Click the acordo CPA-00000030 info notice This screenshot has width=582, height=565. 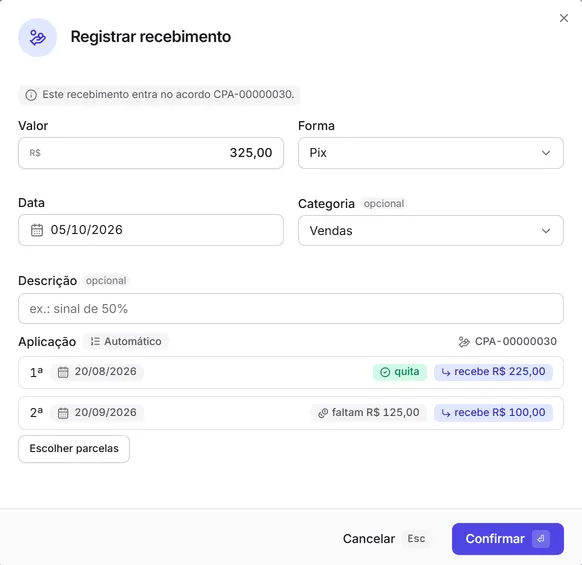(x=160, y=95)
